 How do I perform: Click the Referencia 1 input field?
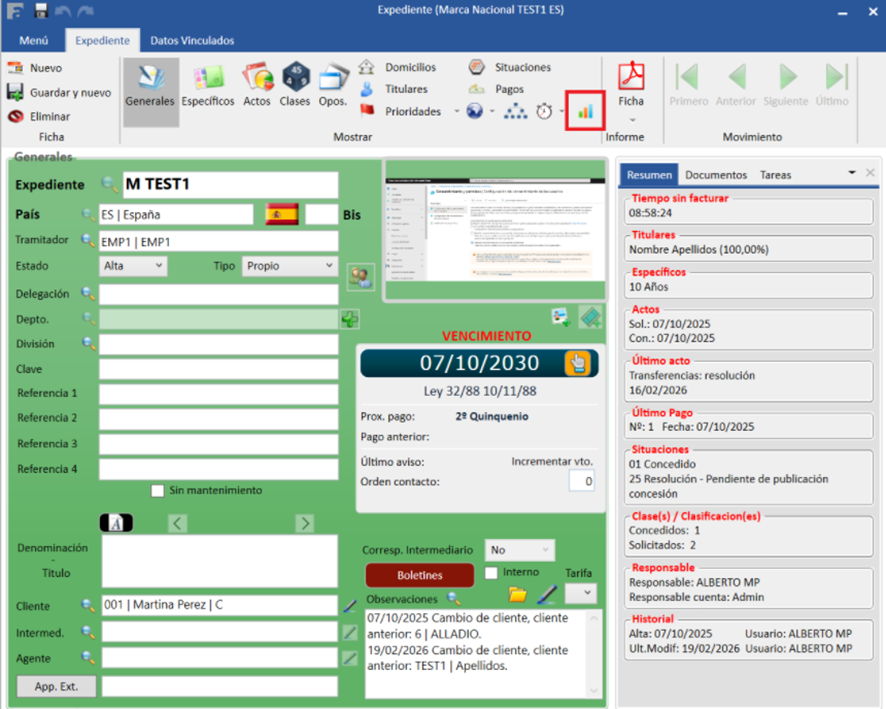coord(218,394)
